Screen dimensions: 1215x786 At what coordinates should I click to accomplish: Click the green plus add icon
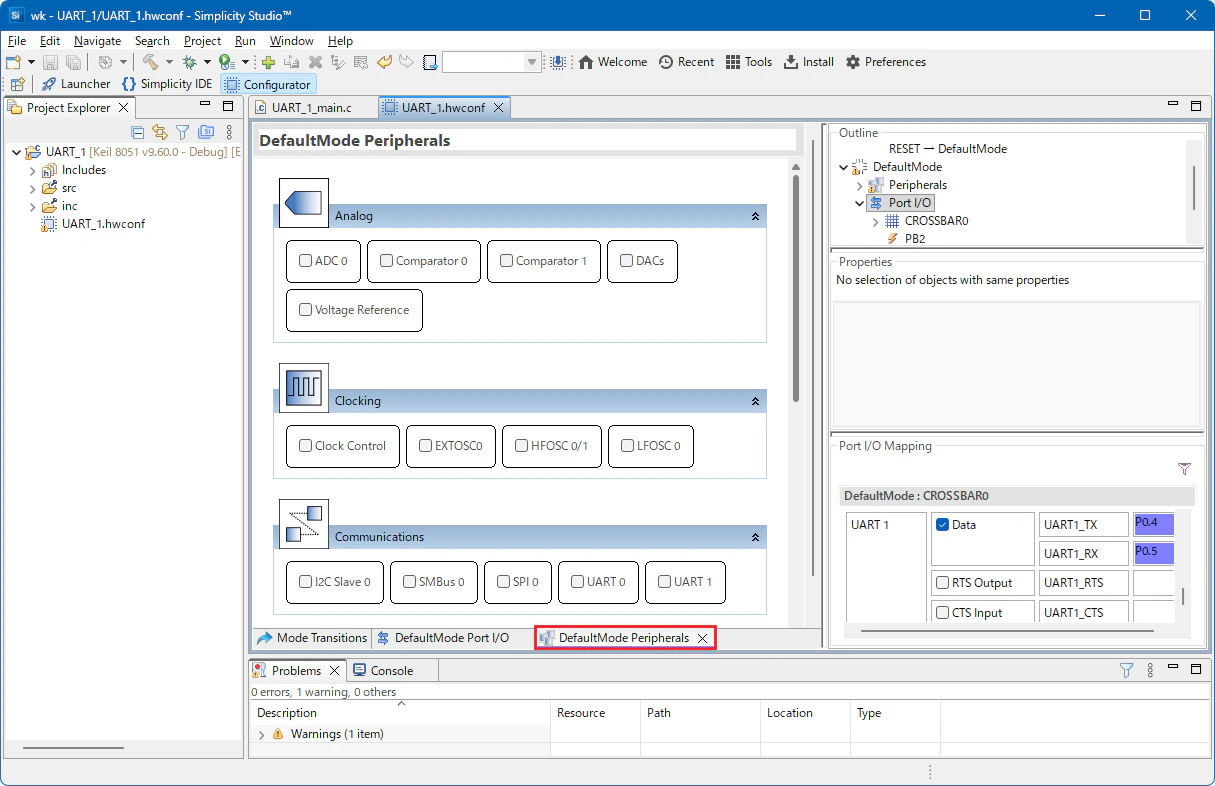click(x=268, y=62)
